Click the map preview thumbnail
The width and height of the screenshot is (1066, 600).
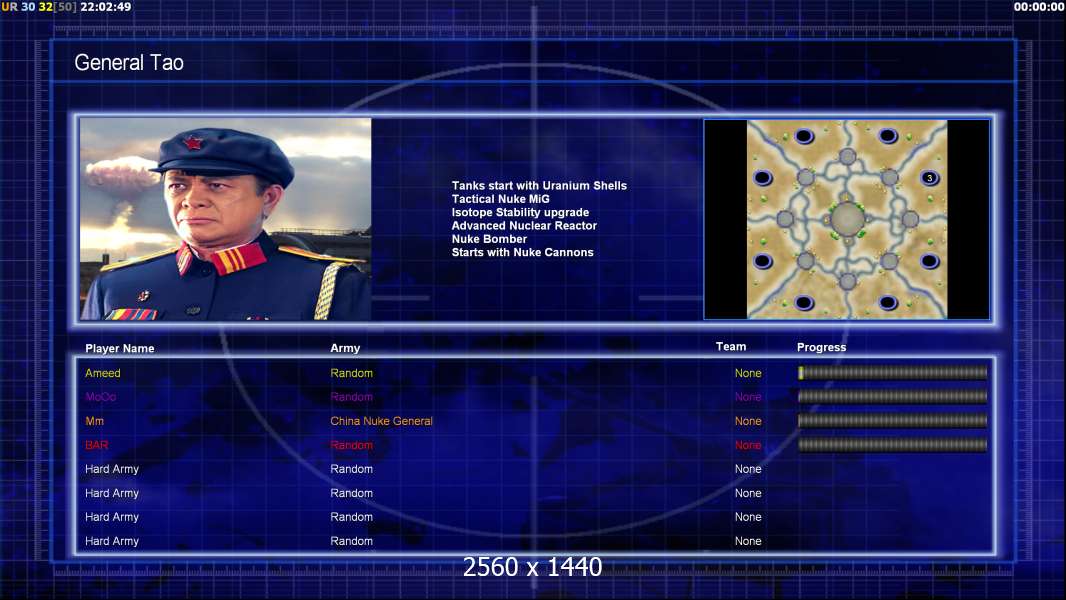846,219
